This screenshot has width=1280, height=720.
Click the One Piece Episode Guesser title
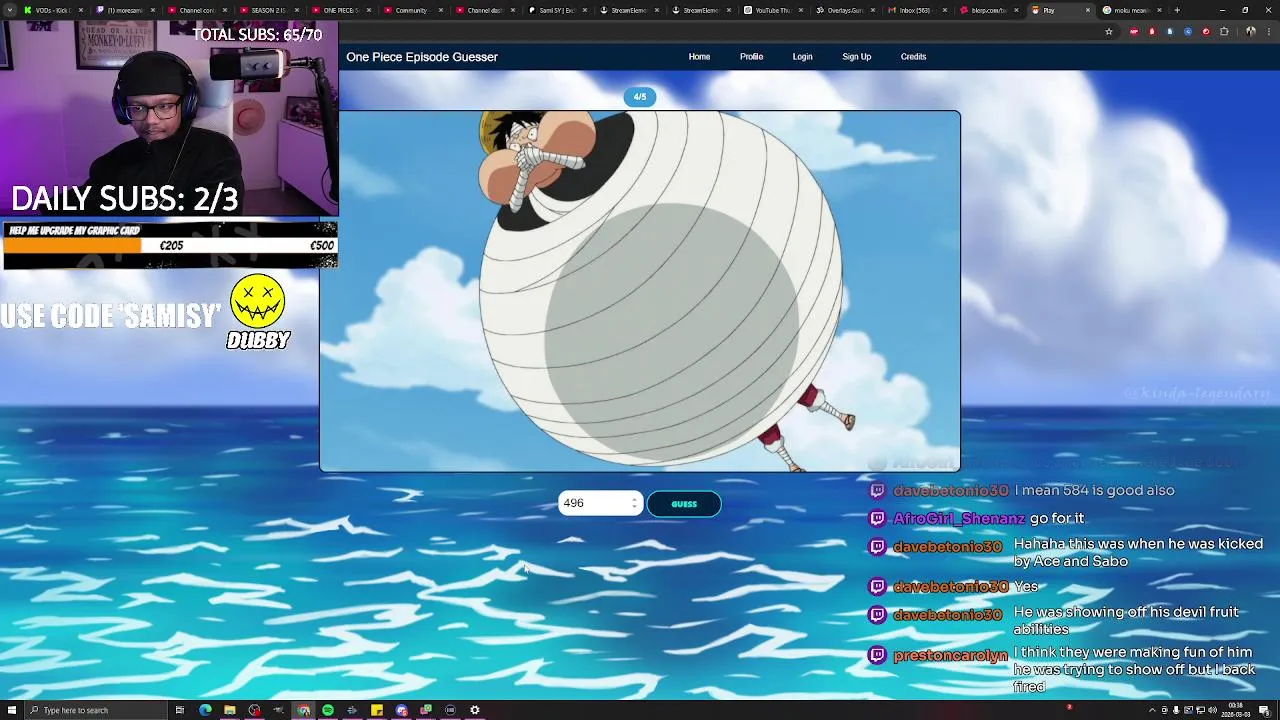[x=422, y=57]
